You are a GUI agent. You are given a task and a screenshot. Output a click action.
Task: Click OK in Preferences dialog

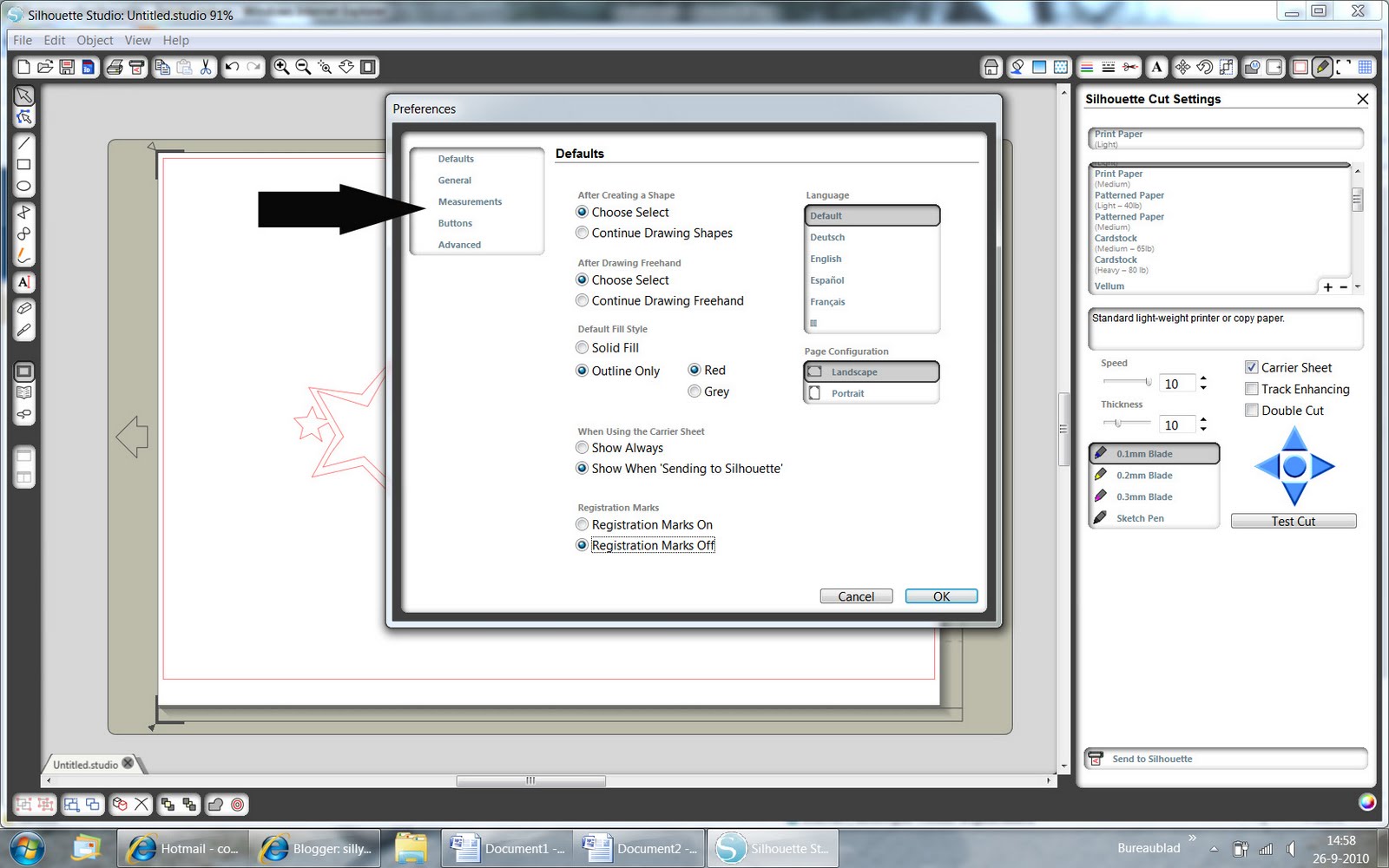pos(941,596)
